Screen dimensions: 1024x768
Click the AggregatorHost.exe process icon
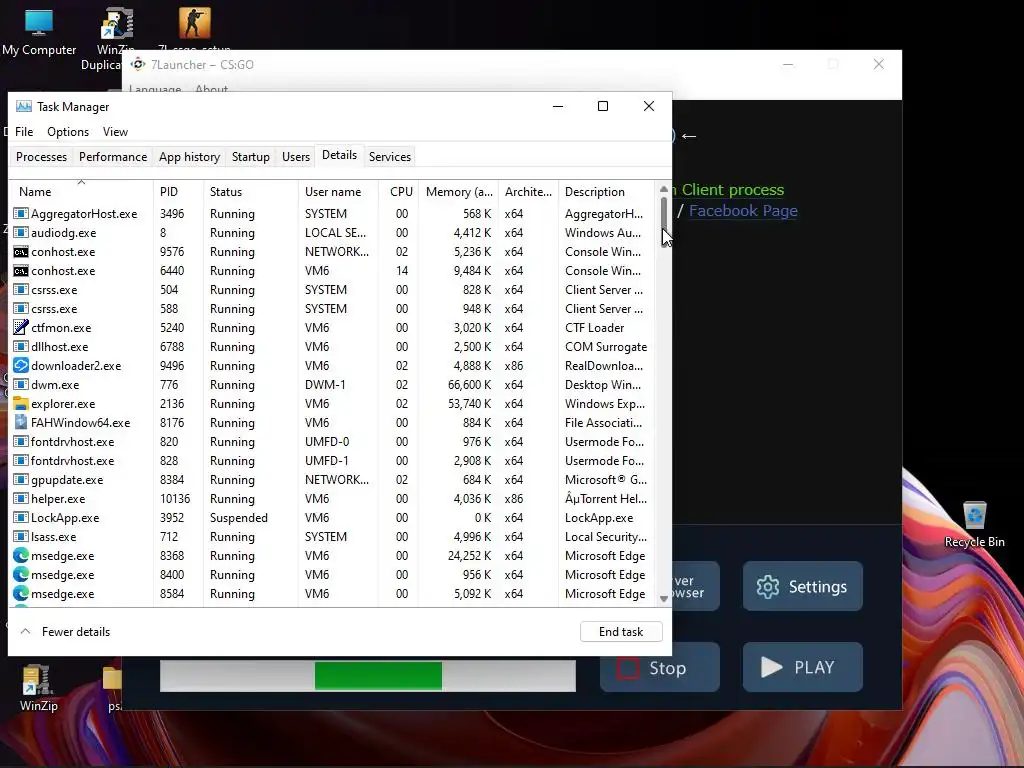click(21, 214)
